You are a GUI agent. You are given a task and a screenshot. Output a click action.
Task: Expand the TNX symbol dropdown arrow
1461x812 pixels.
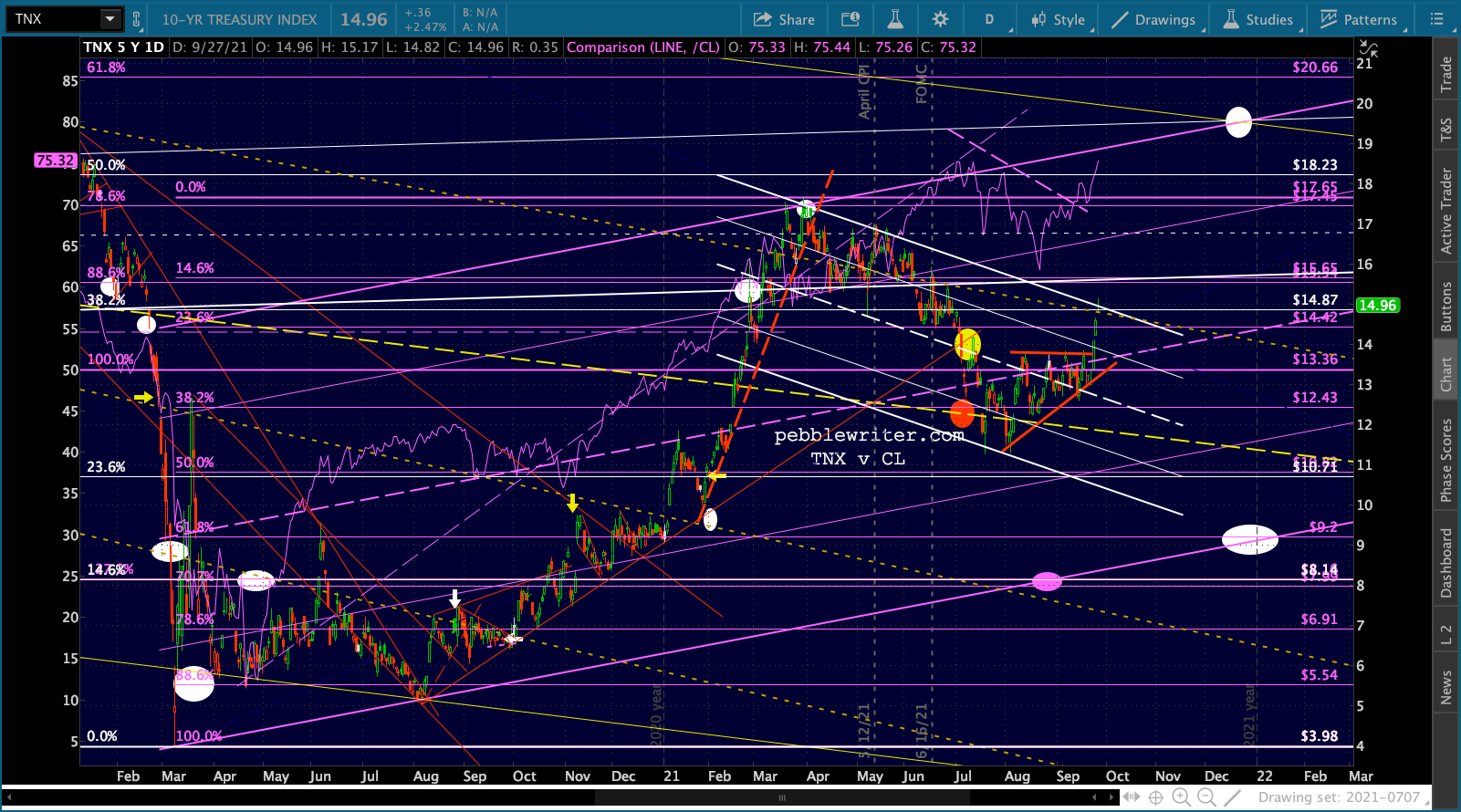tap(110, 19)
